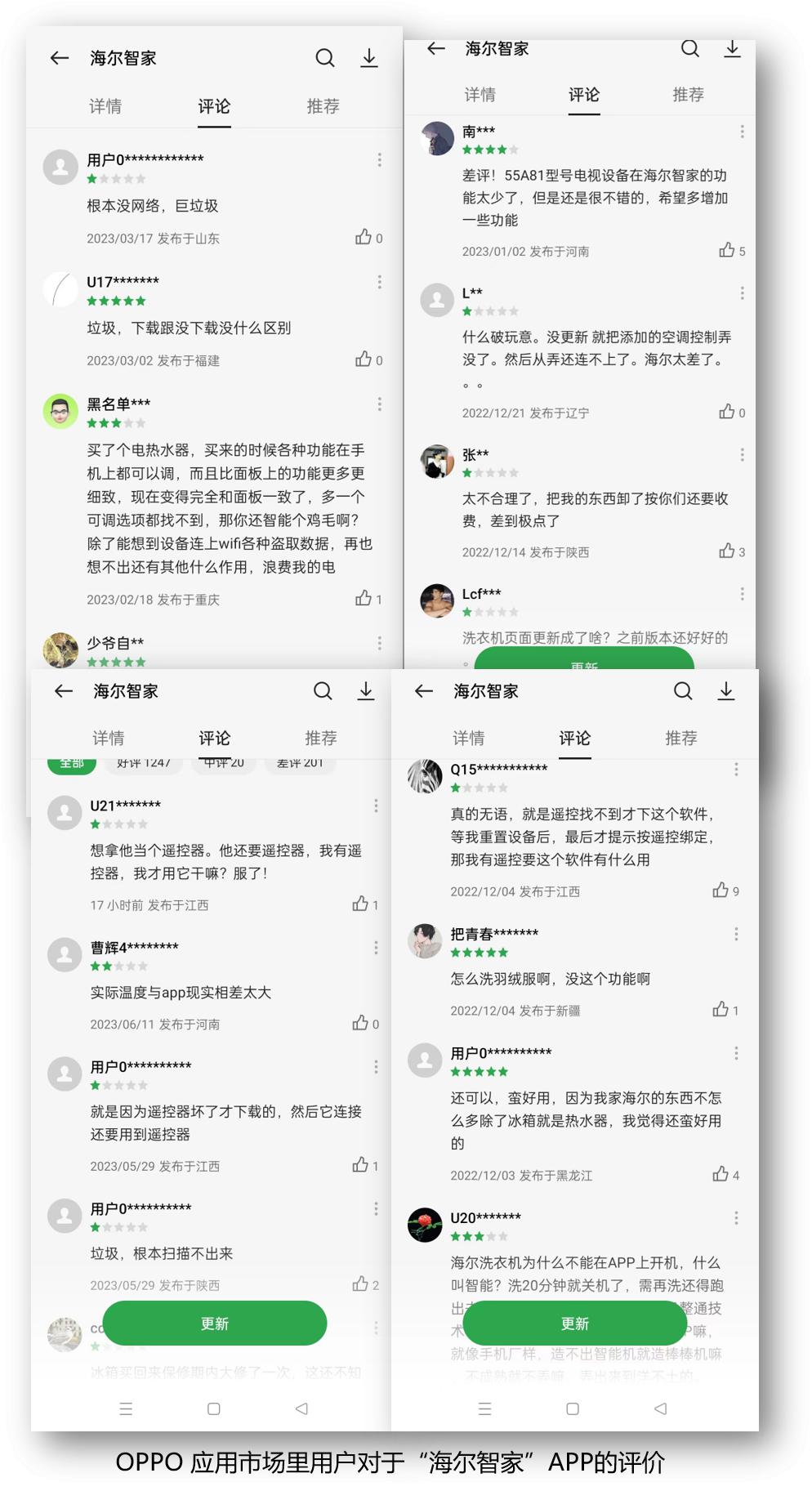Tap the back arrow in top-left panel
This screenshot has width=812, height=1491.
point(59,58)
